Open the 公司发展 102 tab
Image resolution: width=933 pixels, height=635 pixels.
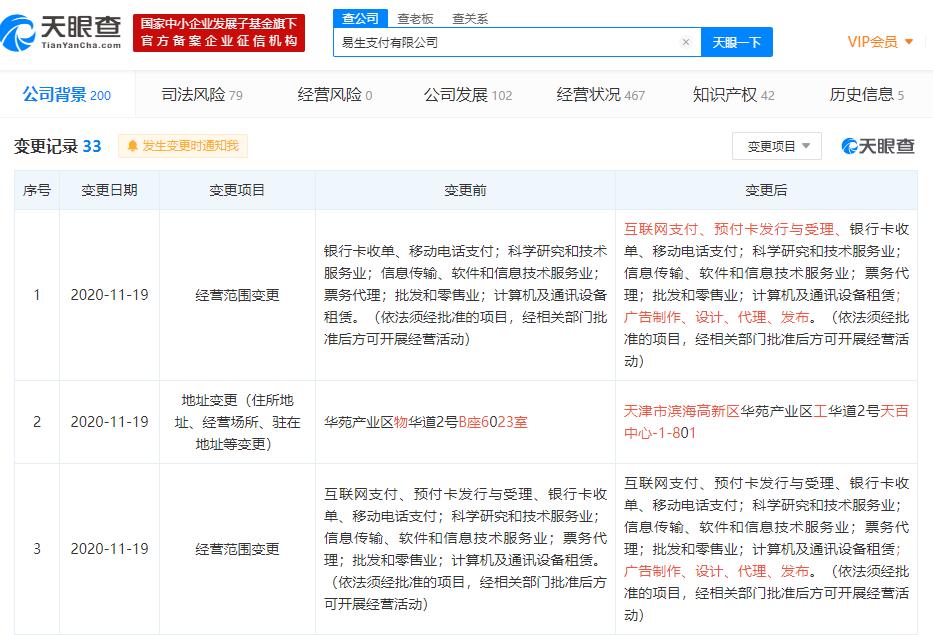[x=468, y=94]
